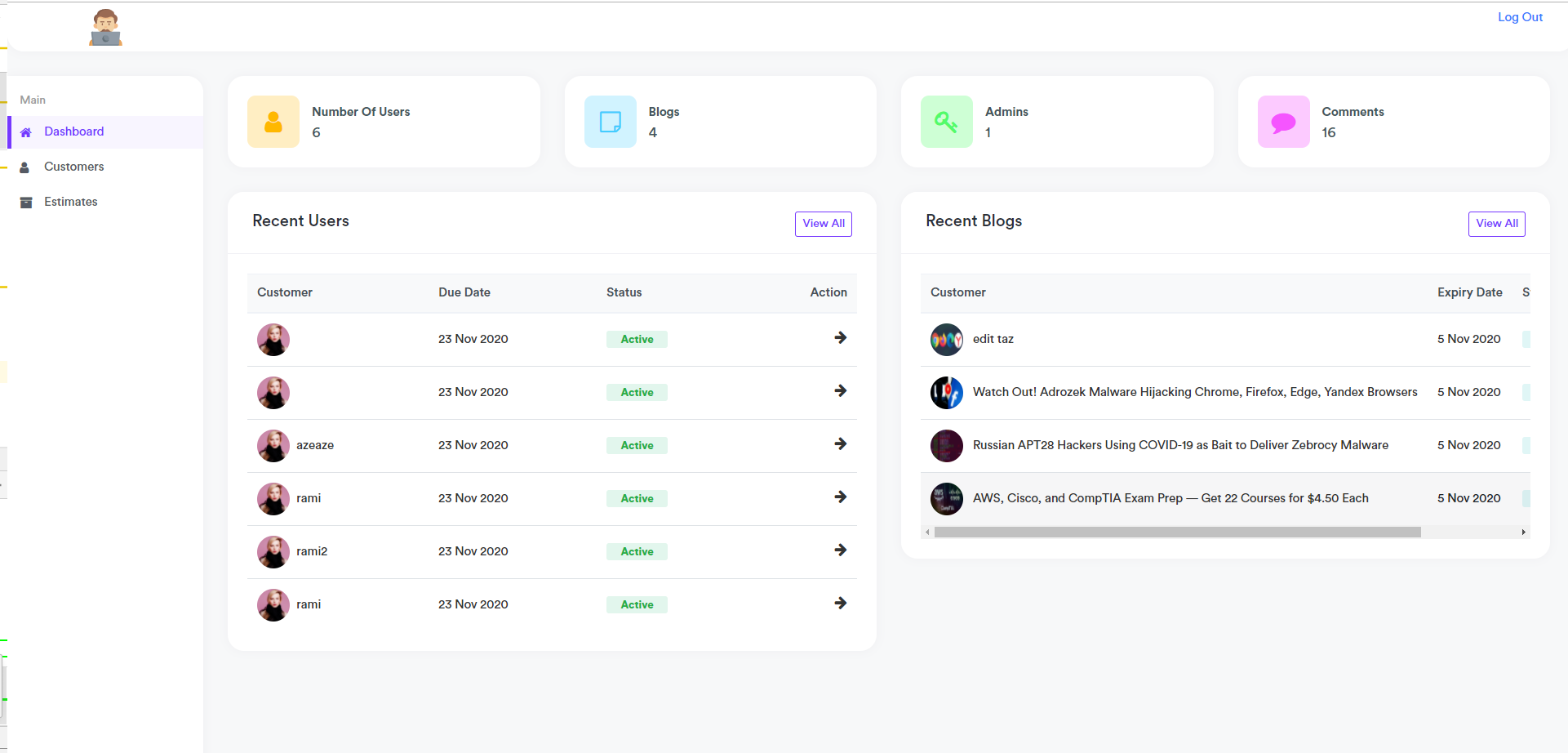Open the Customers section from the menu
Screen dimensions: 1568x753
coord(74,167)
